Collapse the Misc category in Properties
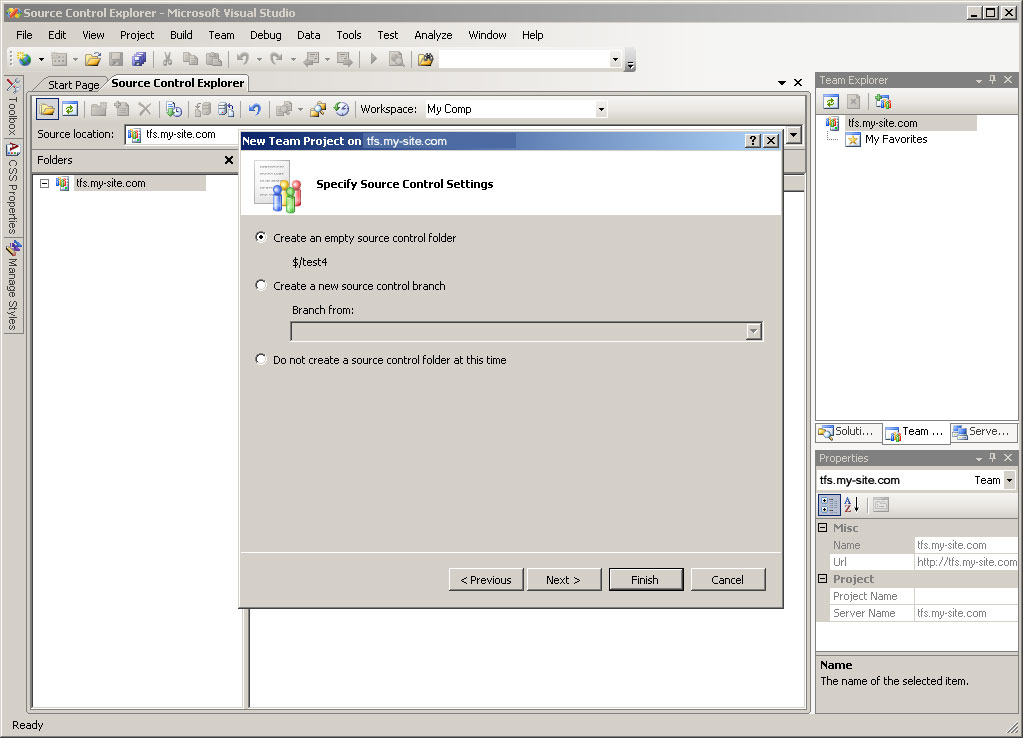Image resolution: width=1023 pixels, height=738 pixels. click(x=823, y=527)
